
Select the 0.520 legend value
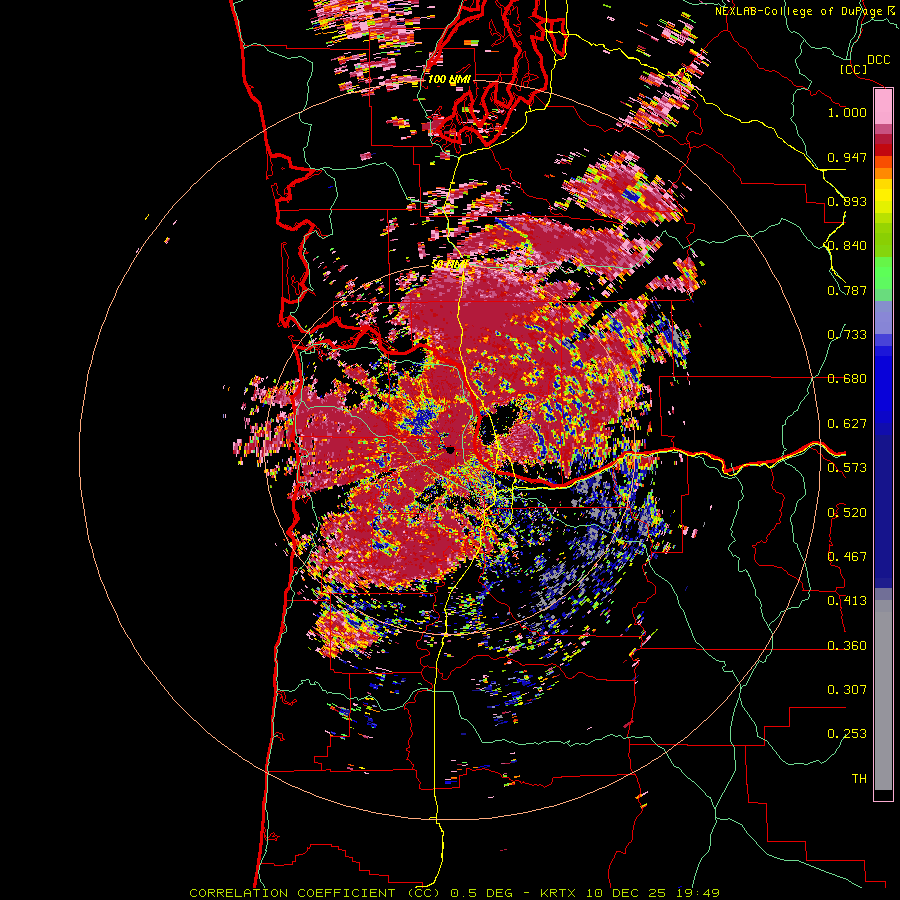pos(847,513)
